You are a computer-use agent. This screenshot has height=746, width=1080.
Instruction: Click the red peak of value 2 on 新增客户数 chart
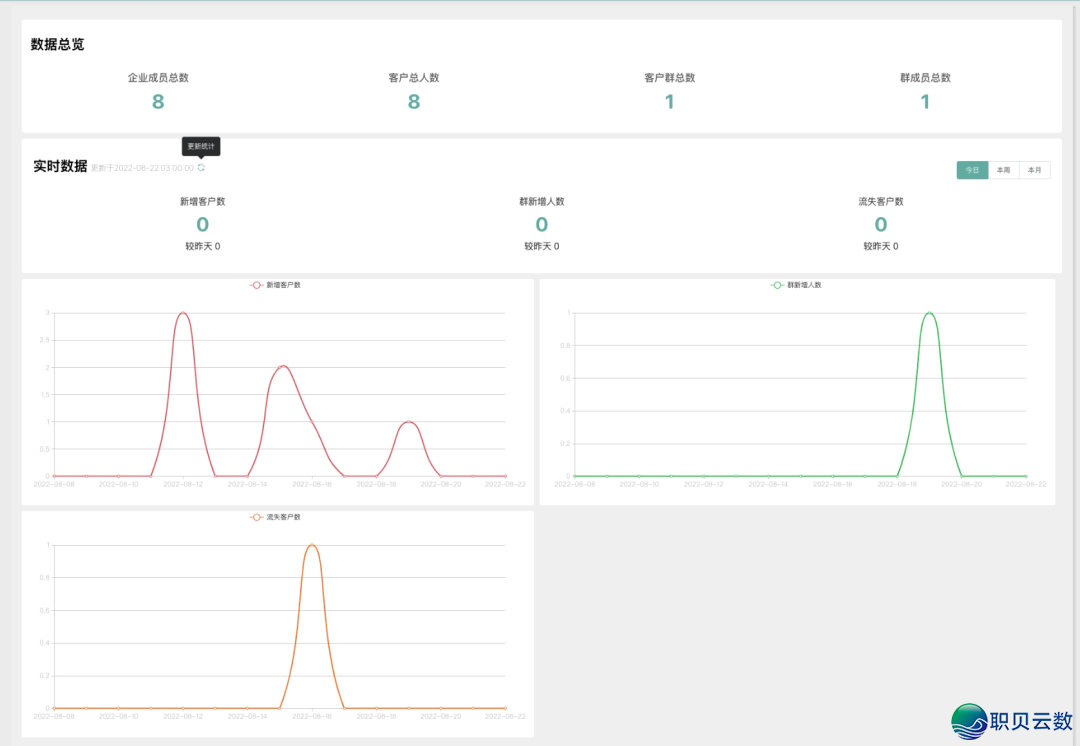click(283, 366)
